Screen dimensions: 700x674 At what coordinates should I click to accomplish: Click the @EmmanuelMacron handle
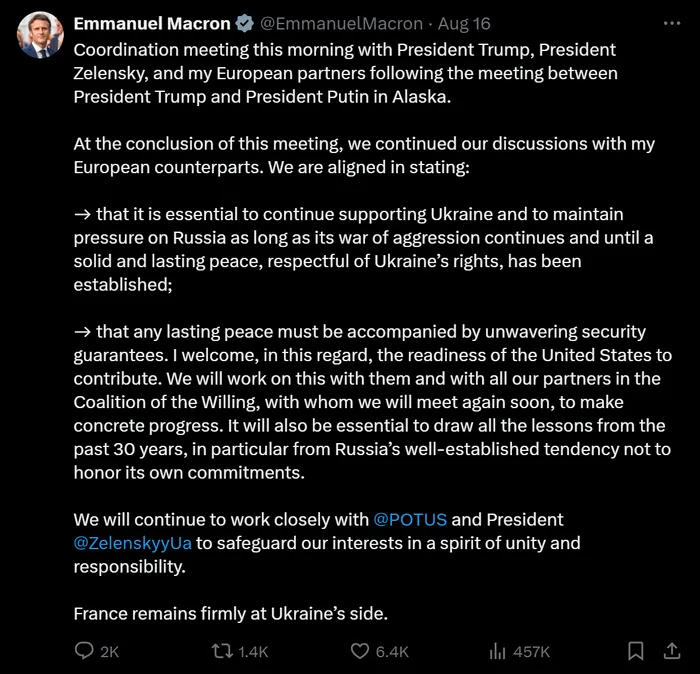click(330, 24)
